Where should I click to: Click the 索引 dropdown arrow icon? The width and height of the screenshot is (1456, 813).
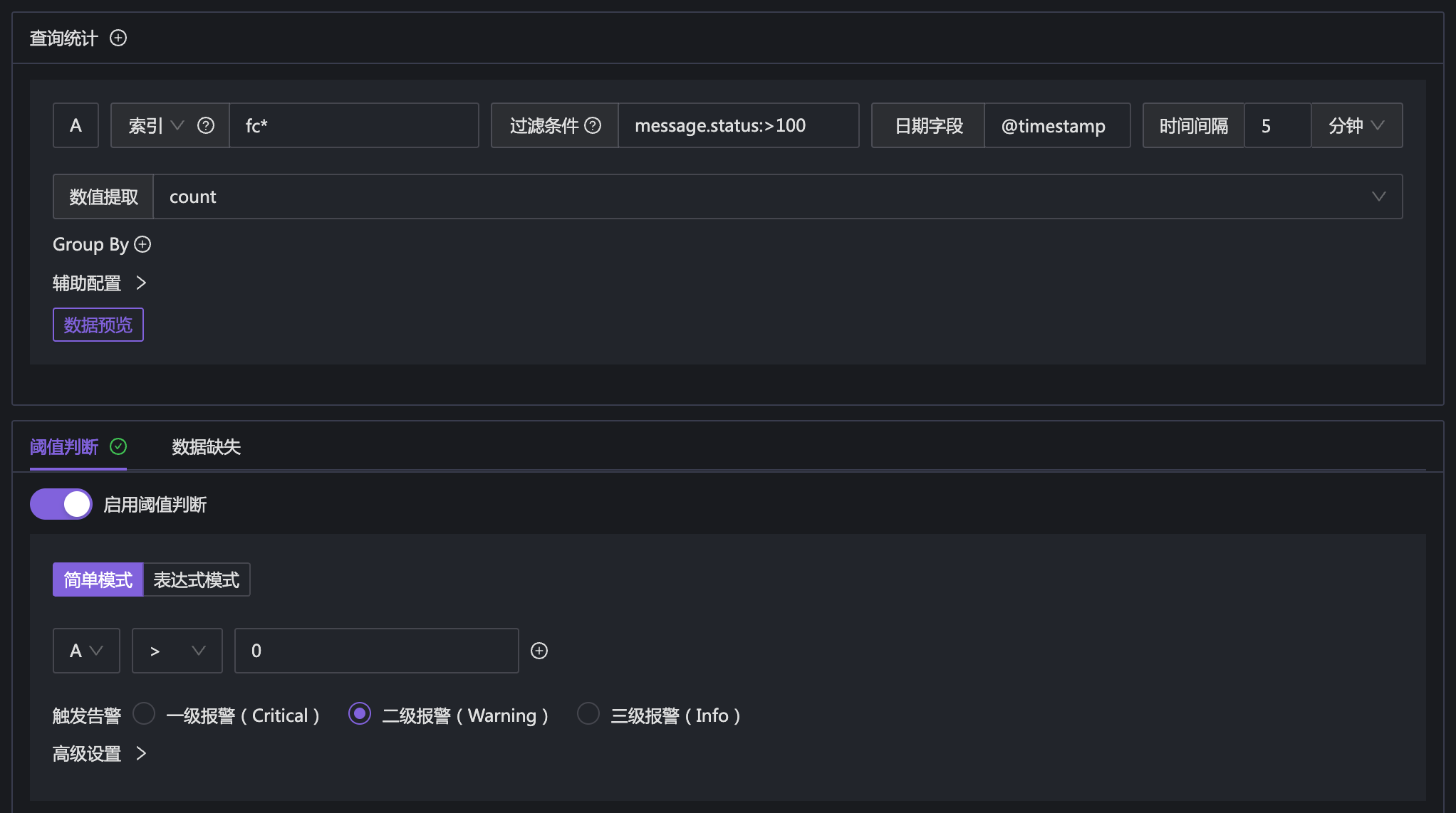[179, 125]
